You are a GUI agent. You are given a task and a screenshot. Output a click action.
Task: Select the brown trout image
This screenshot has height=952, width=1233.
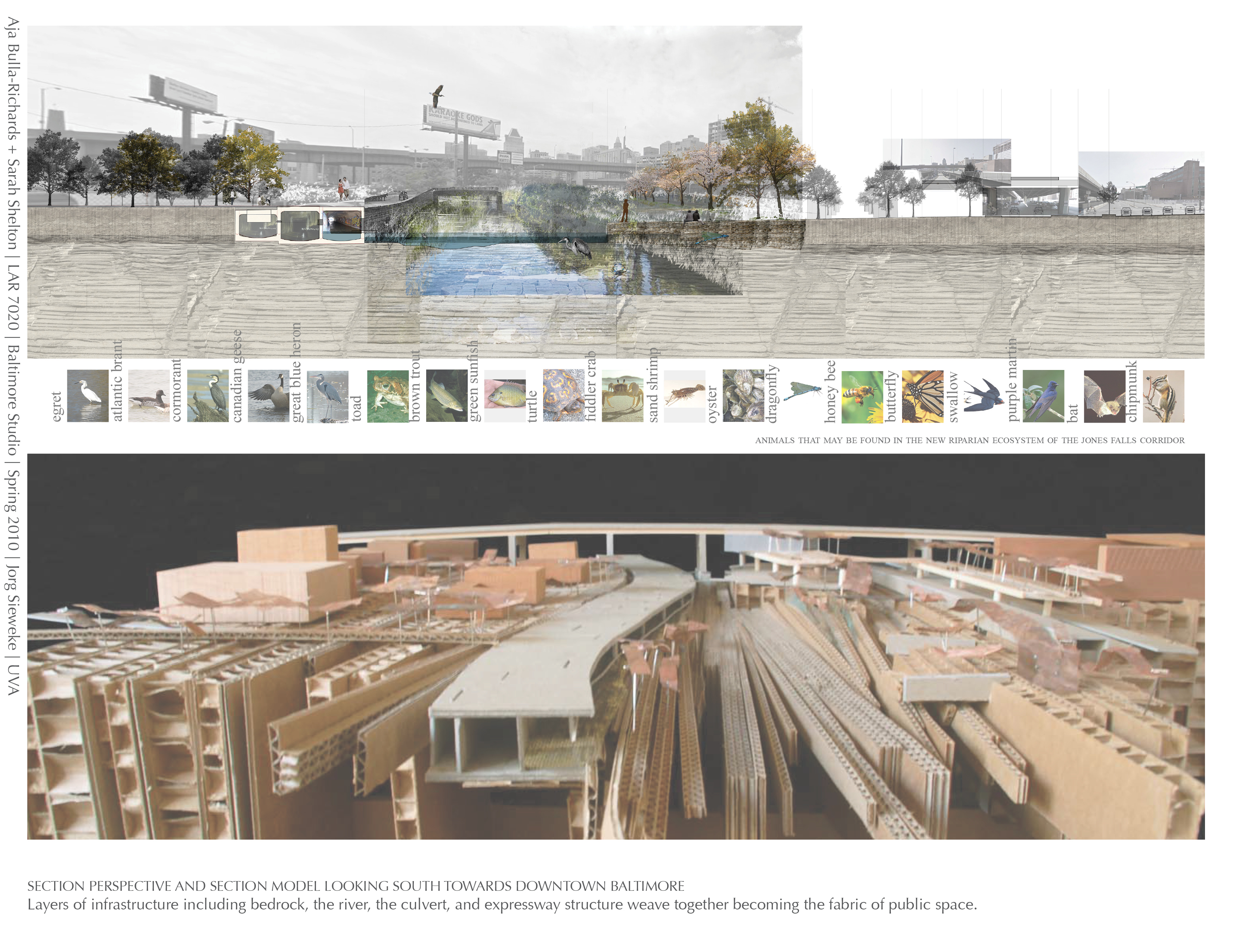tap(447, 396)
